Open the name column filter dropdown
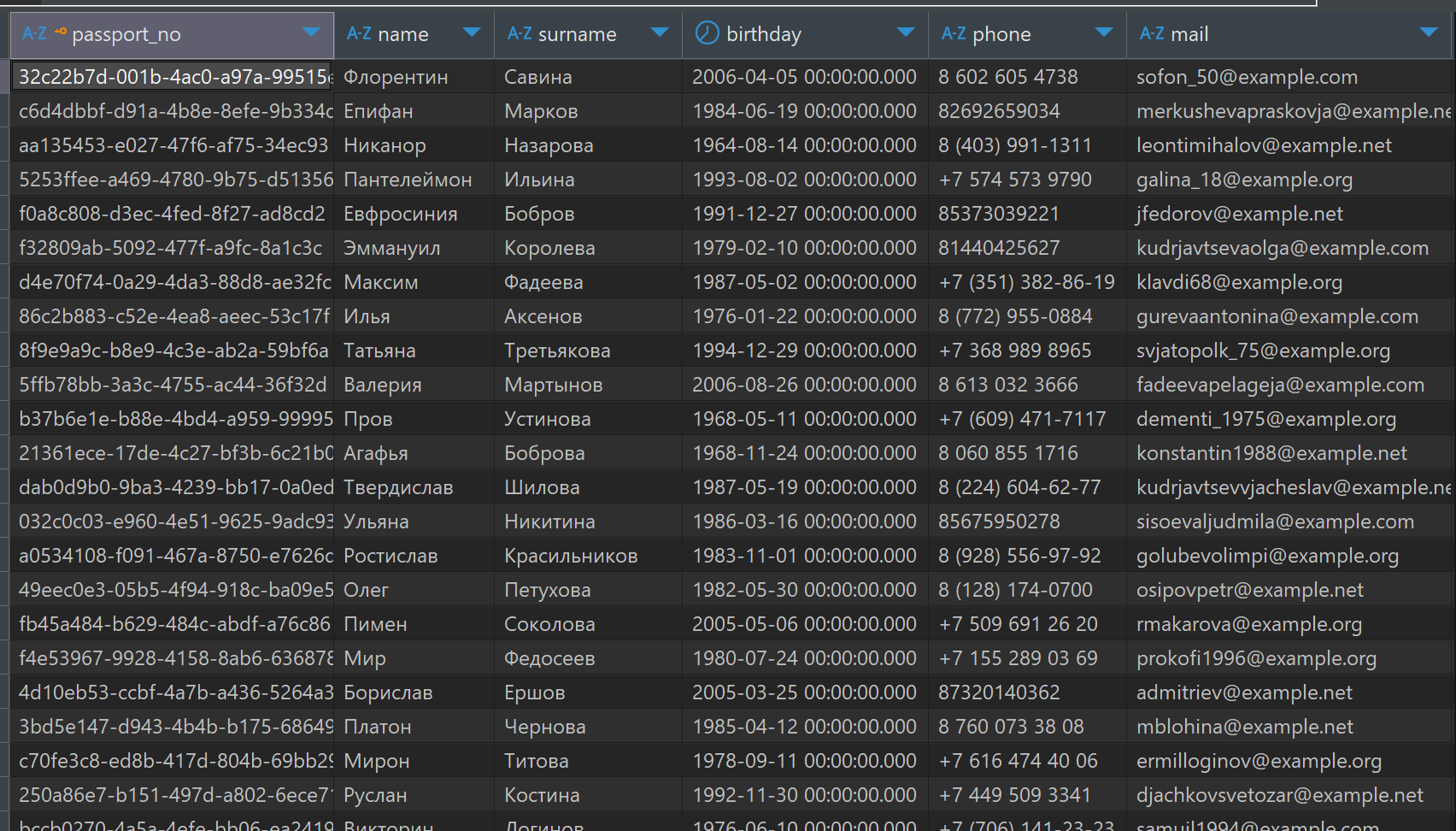 point(472,32)
